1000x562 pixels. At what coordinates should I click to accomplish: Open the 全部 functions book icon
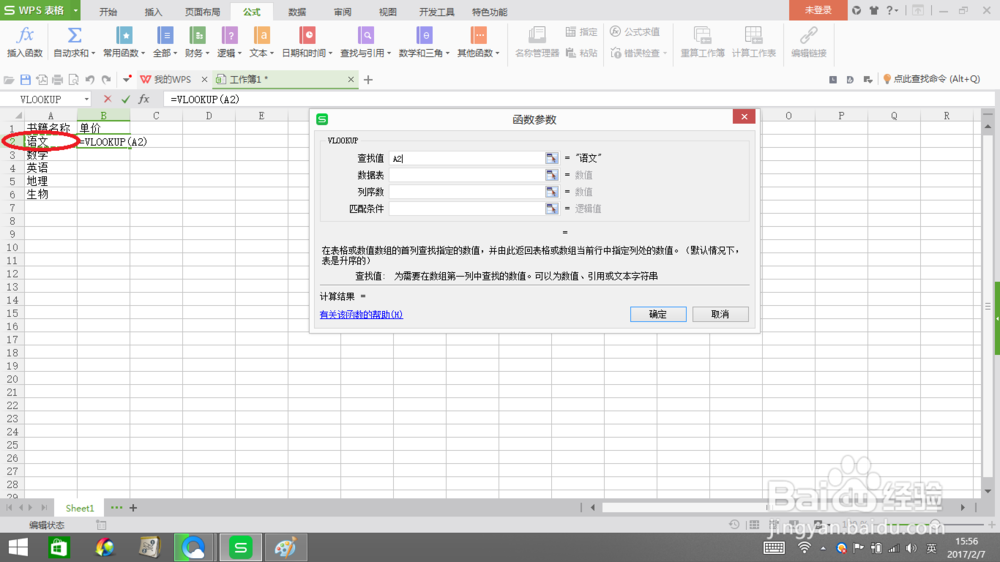pos(165,35)
